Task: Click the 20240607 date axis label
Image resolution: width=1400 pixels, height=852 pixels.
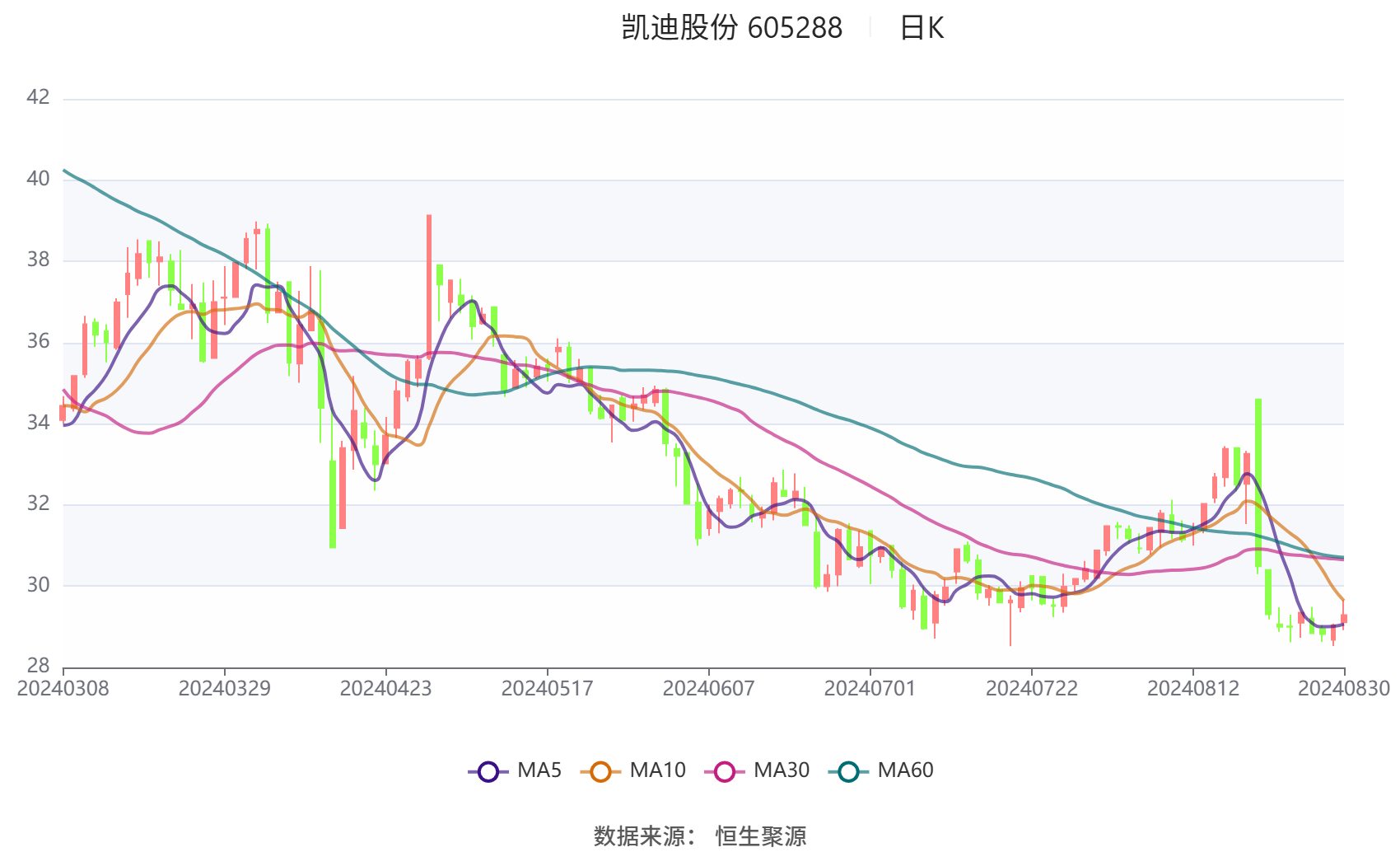Action: (x=708, y=689)
